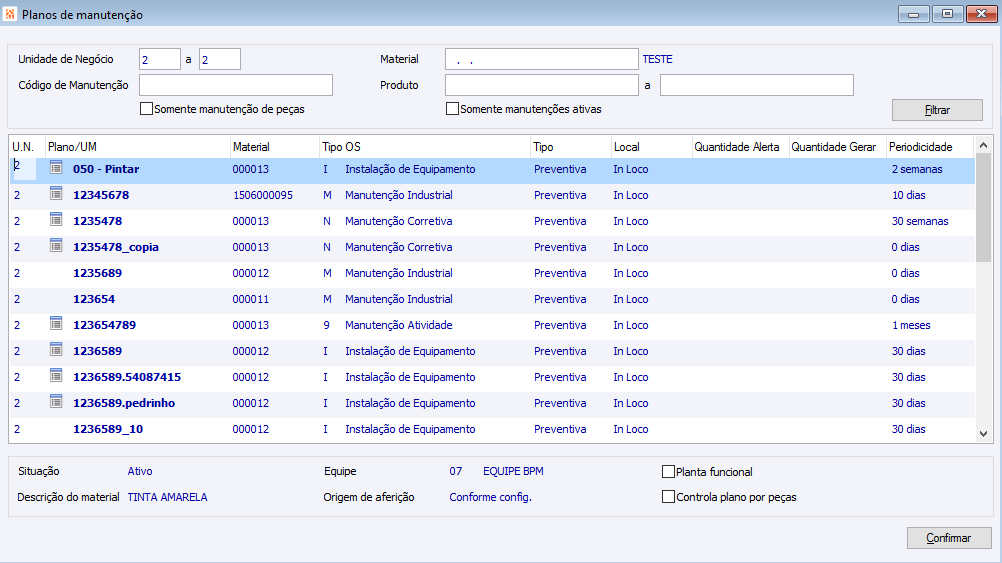Click the application icon in title bar

click(x=10, y=14)
